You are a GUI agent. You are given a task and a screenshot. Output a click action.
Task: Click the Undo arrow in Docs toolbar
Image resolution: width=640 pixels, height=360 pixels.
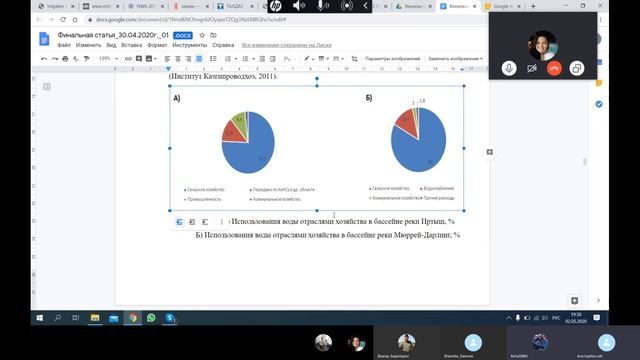[x=44, y=59]
